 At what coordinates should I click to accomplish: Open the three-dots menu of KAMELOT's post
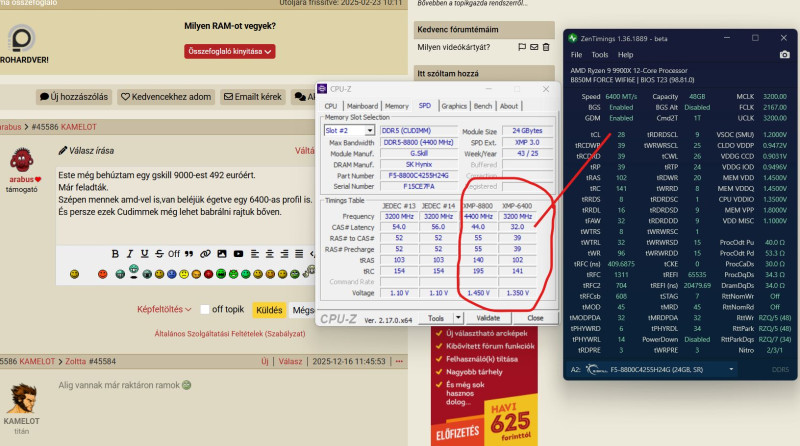coord(399,361)
